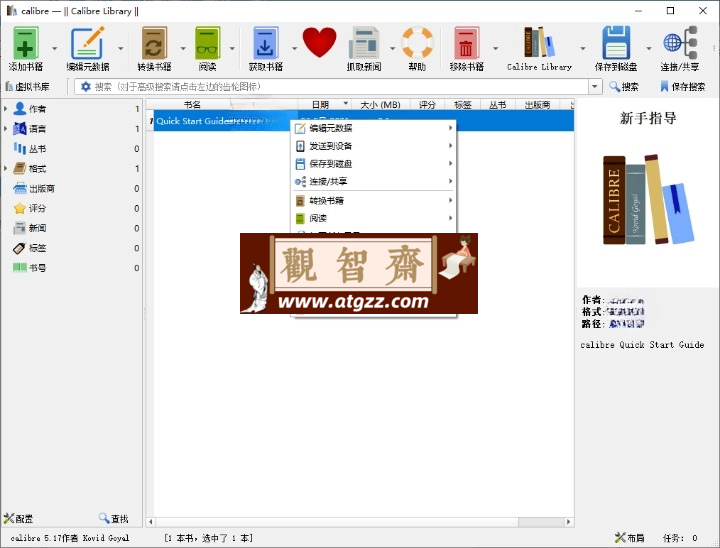Click the Convert books (转换书籍) icon

pos(154,43)
